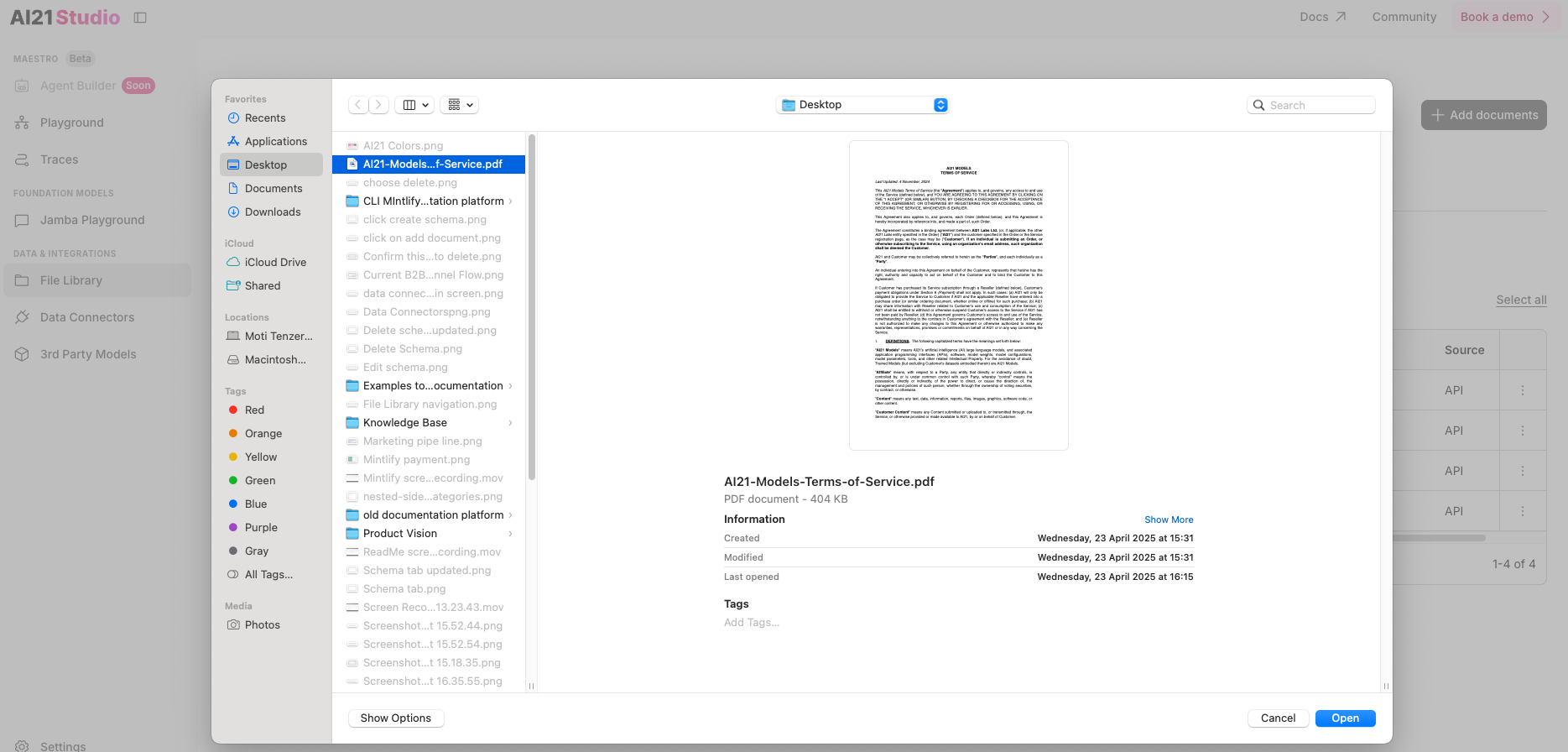
Task: Expand the Product Vision folder chevron
Action: point(510,534)
